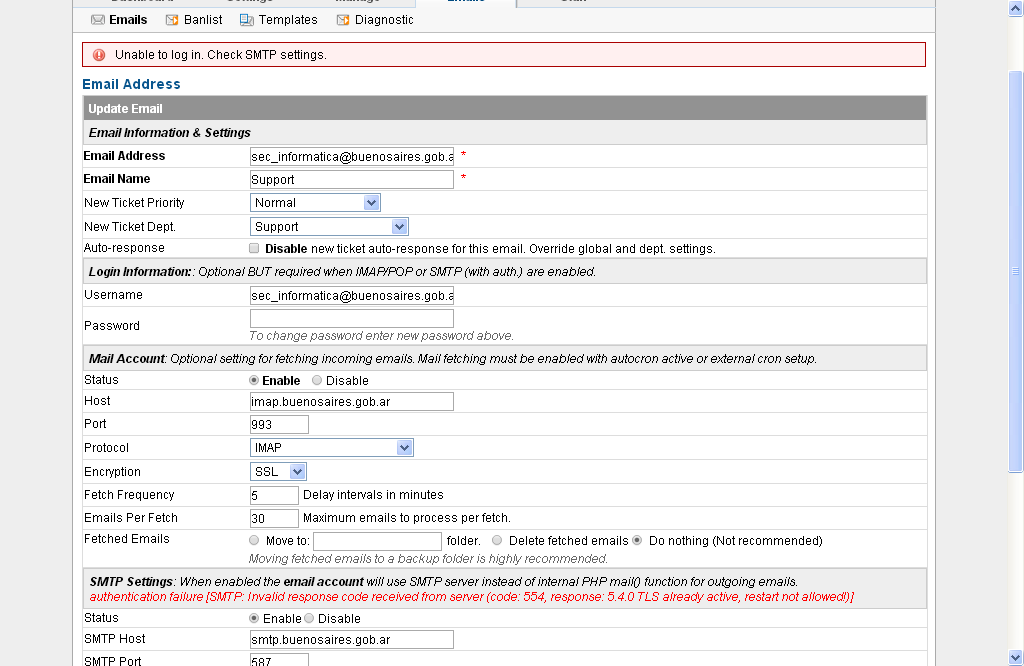The height and width of the screenshot is (666, 1024).
Task: Click the Emails envelope icon
Action: tap(98, 20)
